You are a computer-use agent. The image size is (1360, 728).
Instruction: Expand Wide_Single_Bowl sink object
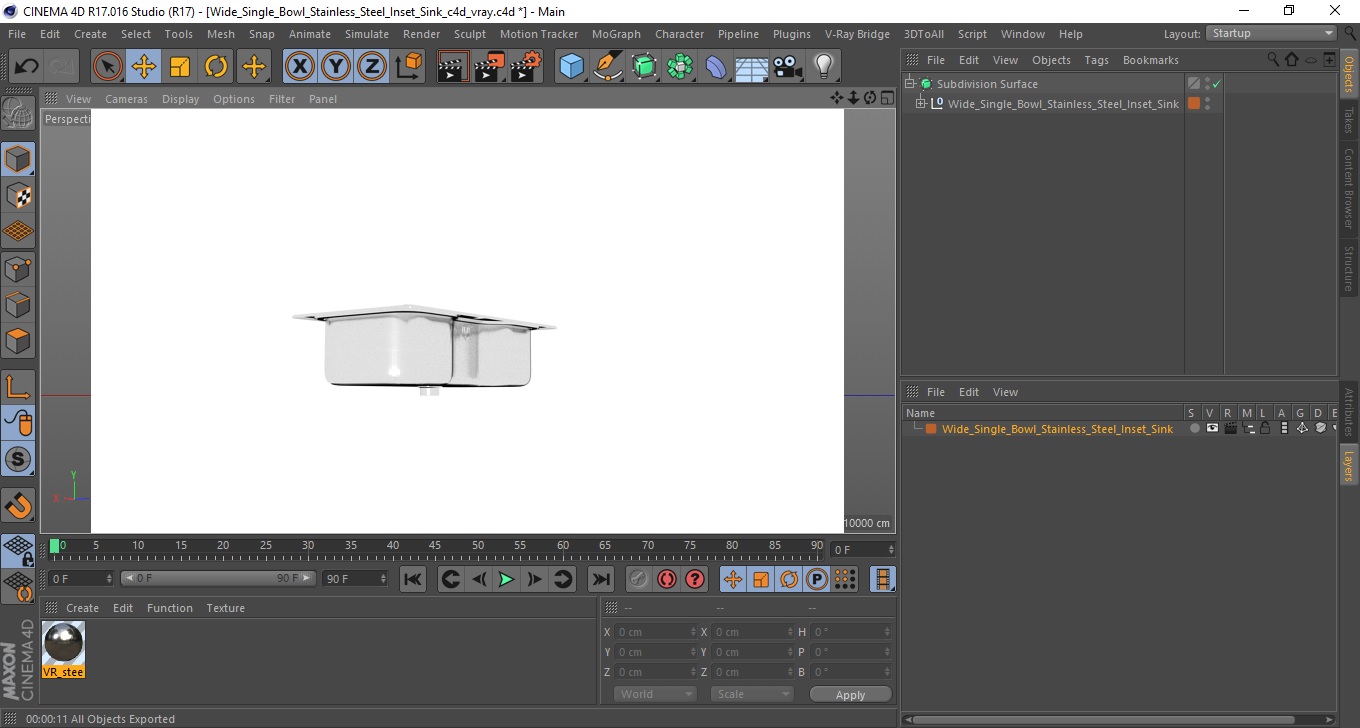coord(921,103)
